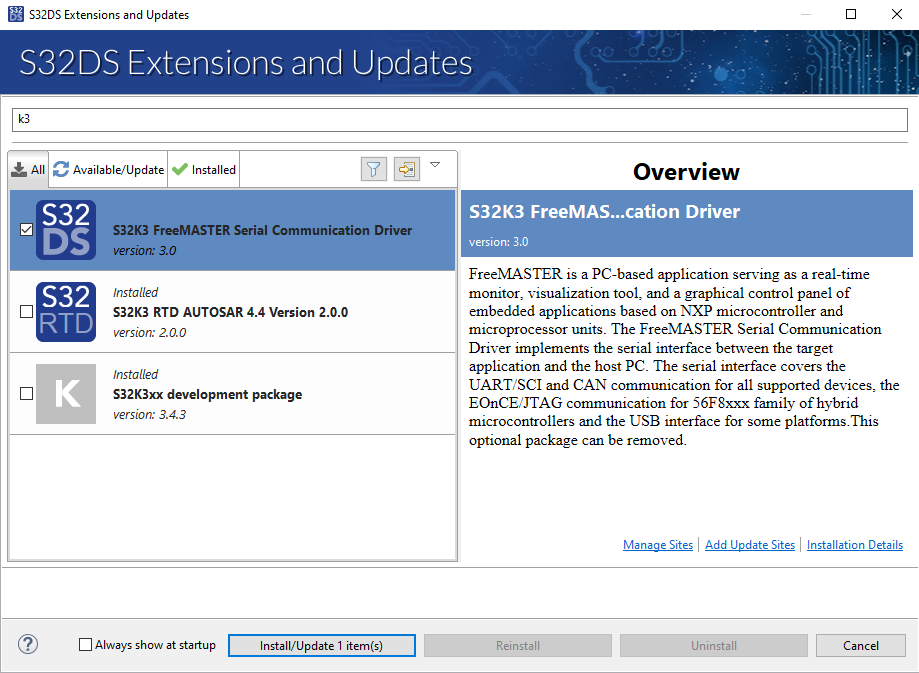
Task: Click the gray K package icon
Action: tap(66, 394)
